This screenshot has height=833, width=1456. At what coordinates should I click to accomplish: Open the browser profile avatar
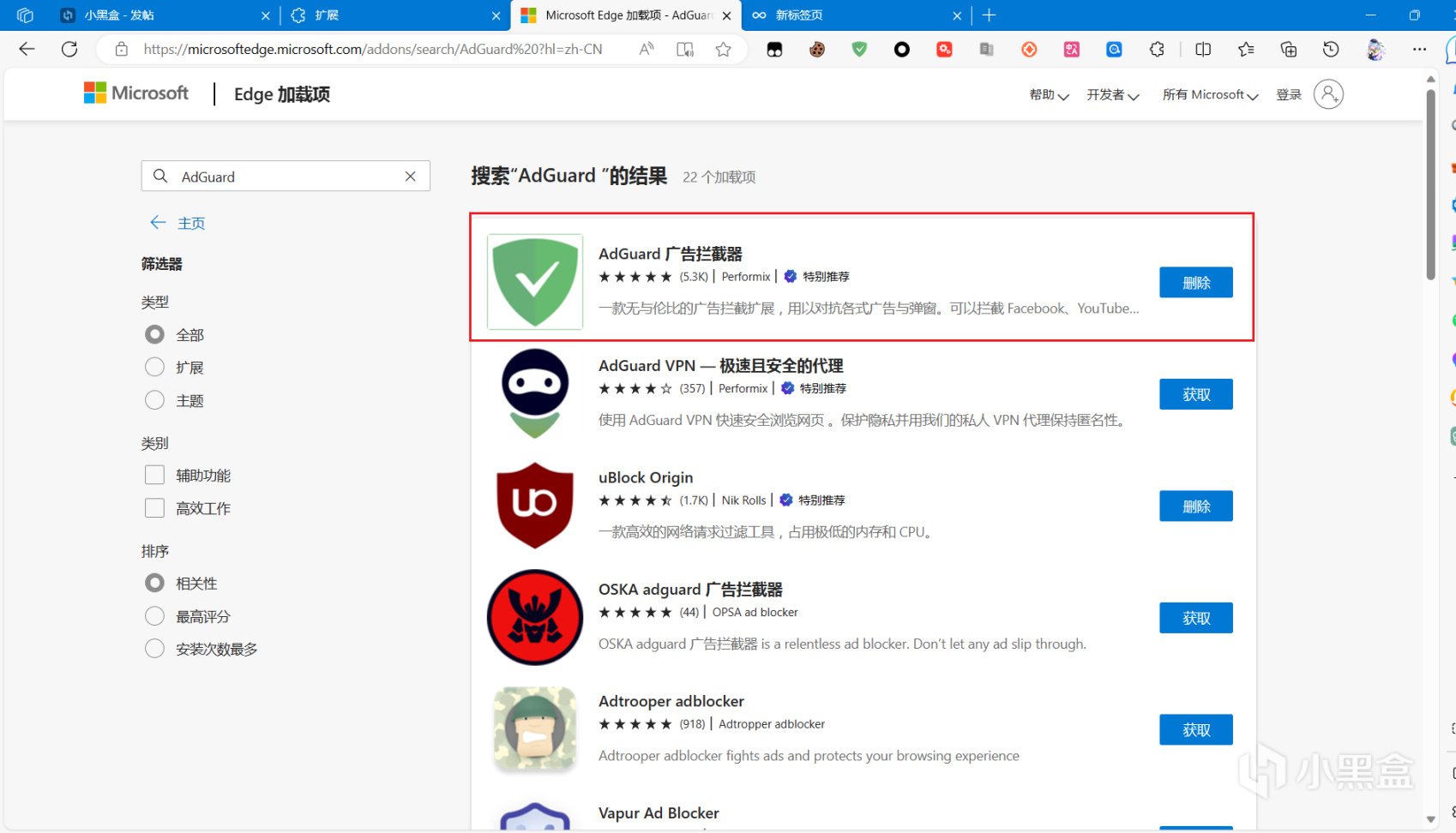(x=1375, y=50)
